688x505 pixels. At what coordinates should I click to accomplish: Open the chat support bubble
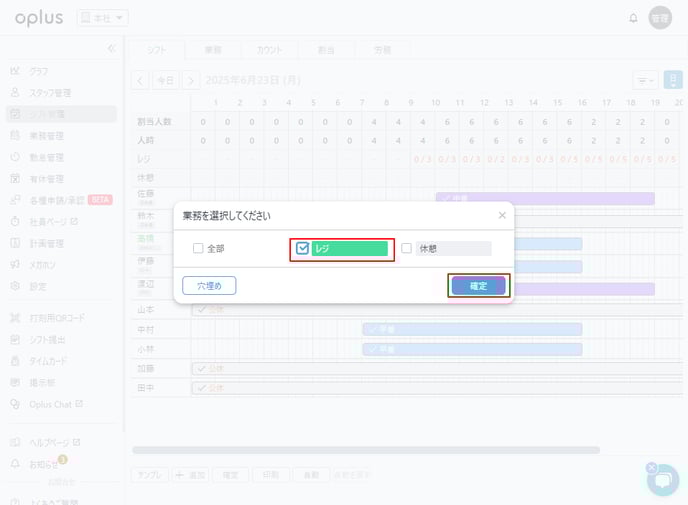coord(662,480)
